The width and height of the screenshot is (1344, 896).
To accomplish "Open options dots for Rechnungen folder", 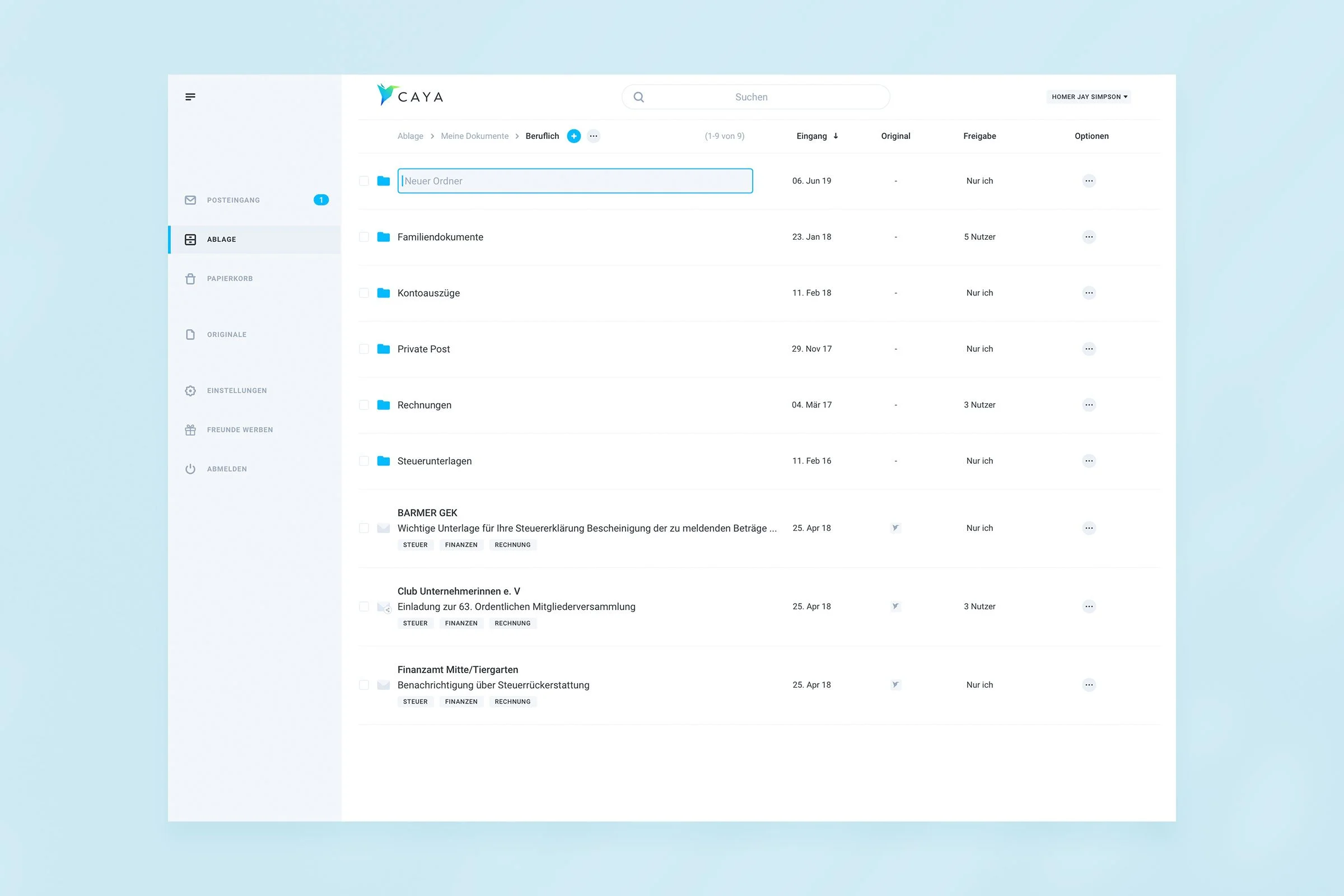I will click(x=1089, y=404).
